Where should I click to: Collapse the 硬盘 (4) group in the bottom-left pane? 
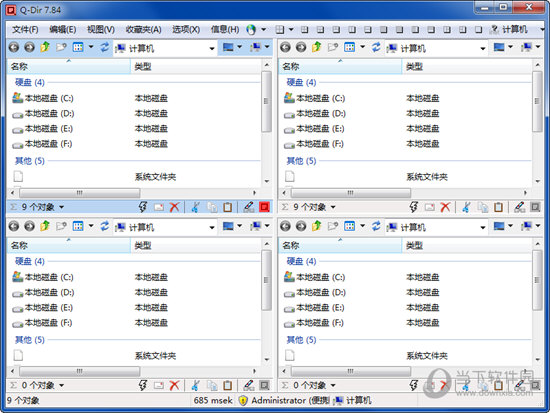point(29,261)
